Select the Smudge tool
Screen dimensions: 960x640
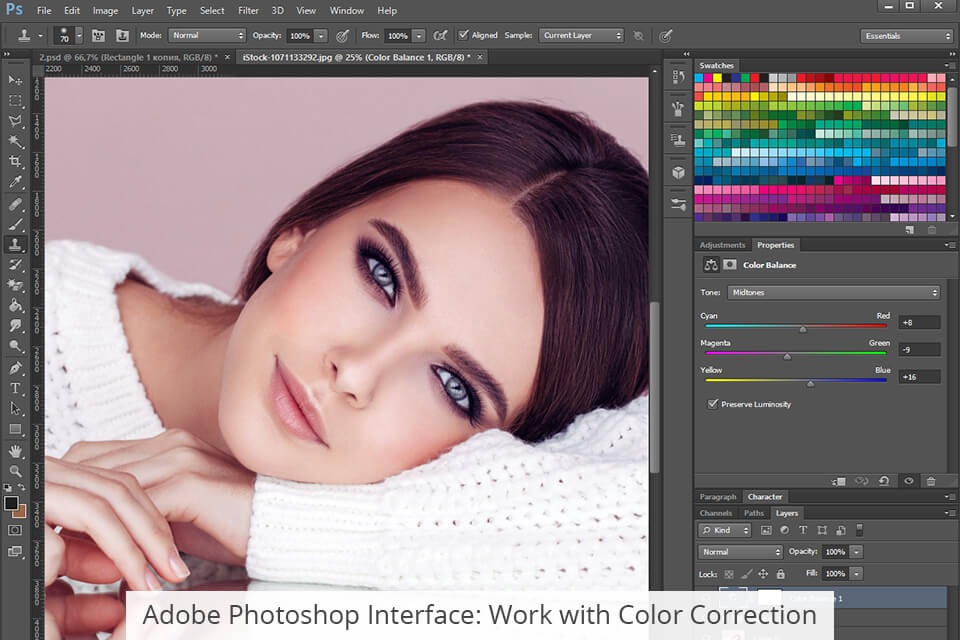[x=15, y=325]
